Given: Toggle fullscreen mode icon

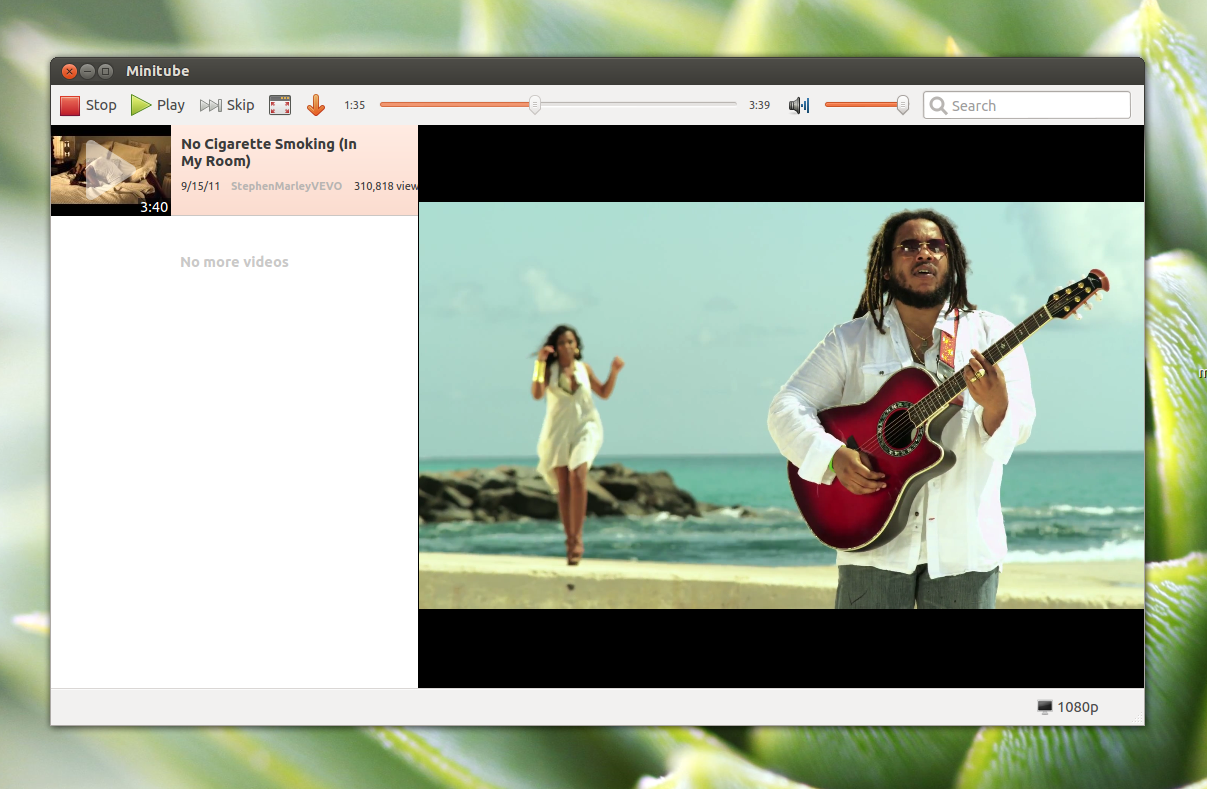Looking at the screenshot, I should click(x=280, y=105).
